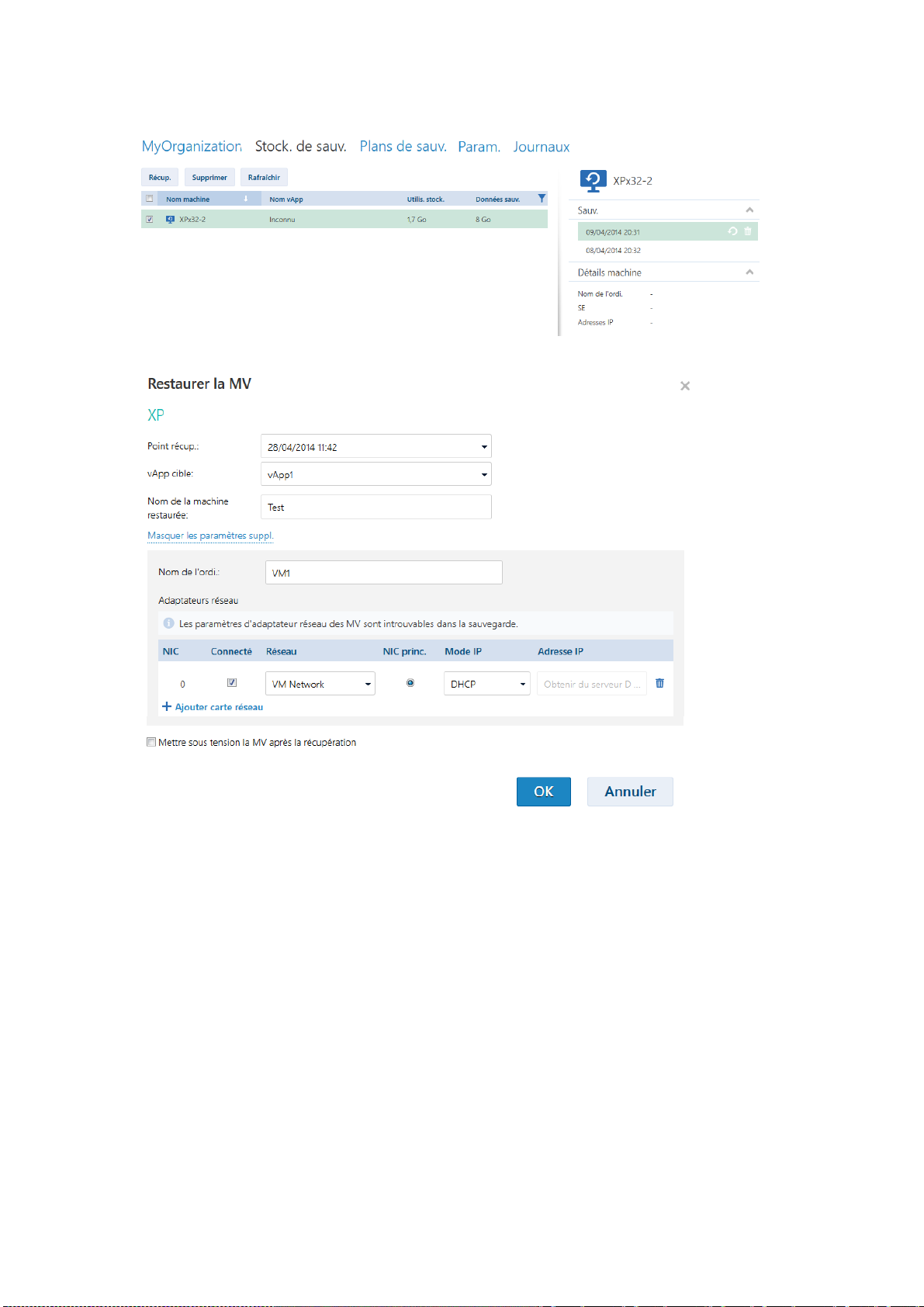
Task: Click the info icon in adapter warning message
Action: [x=168, y=623]
